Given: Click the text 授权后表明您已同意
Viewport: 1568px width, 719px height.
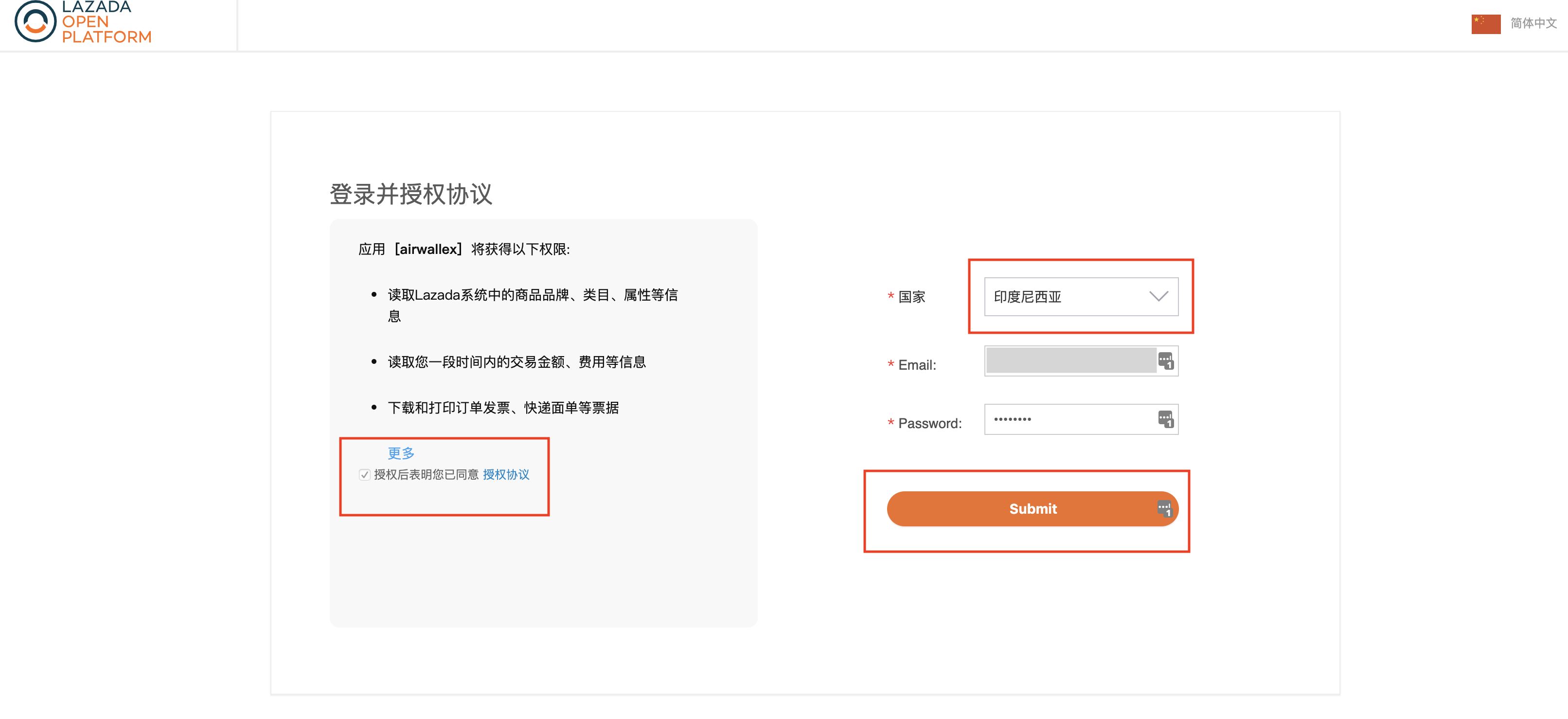Looking at the screenshot, I should click(x=426, y=475).
